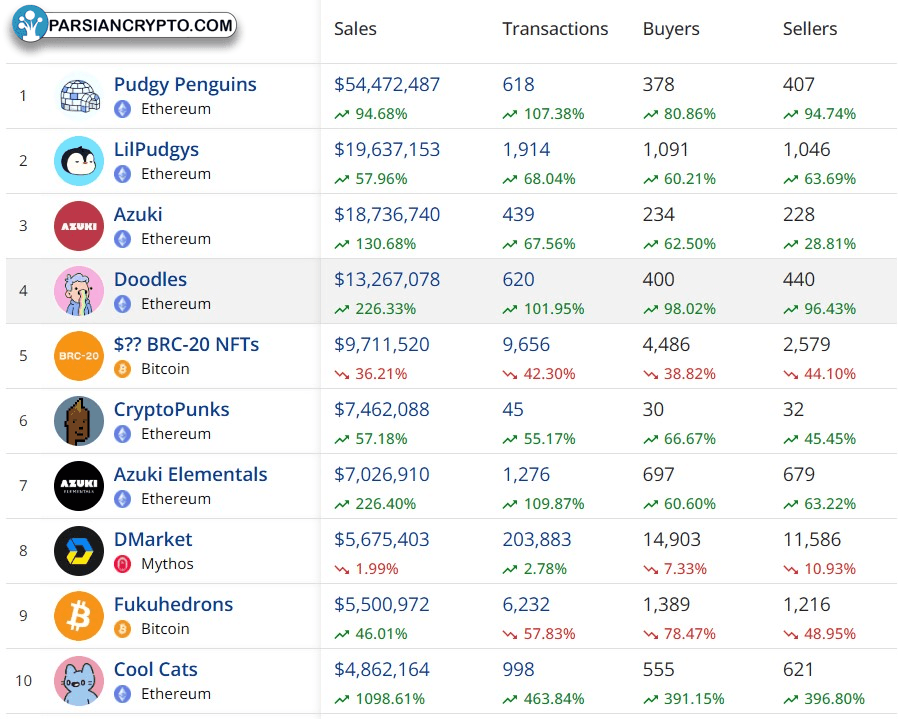The image size is (898, 719).
Task: Sort table by Sales column header
Action: click(355, 29)
